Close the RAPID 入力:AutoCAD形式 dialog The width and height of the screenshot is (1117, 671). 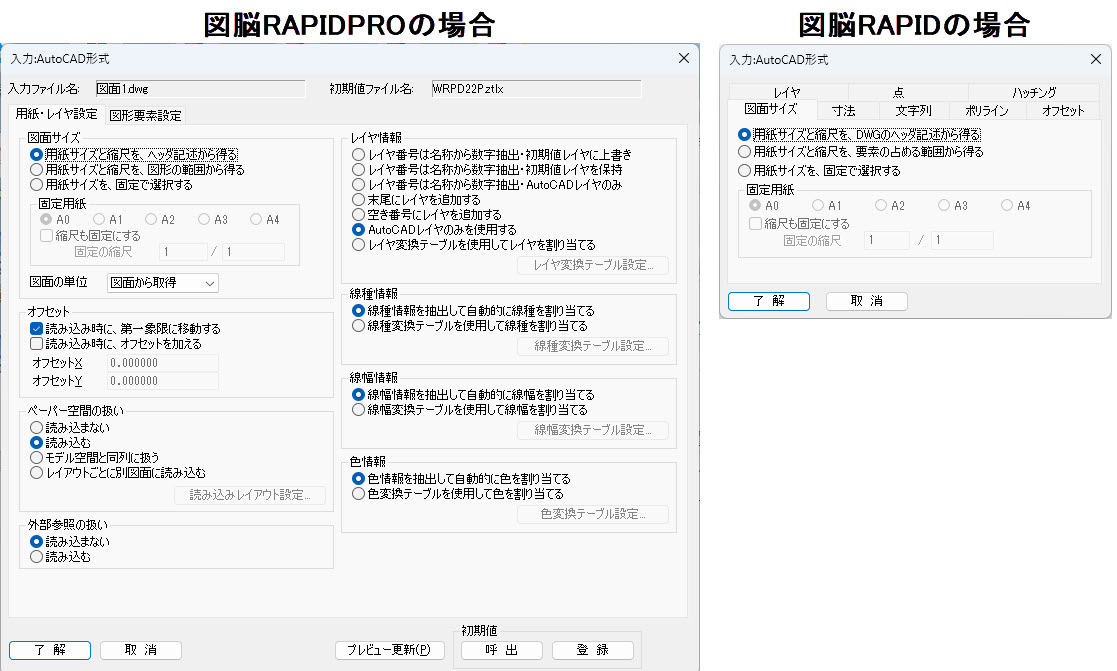(x=1096, y=59)
